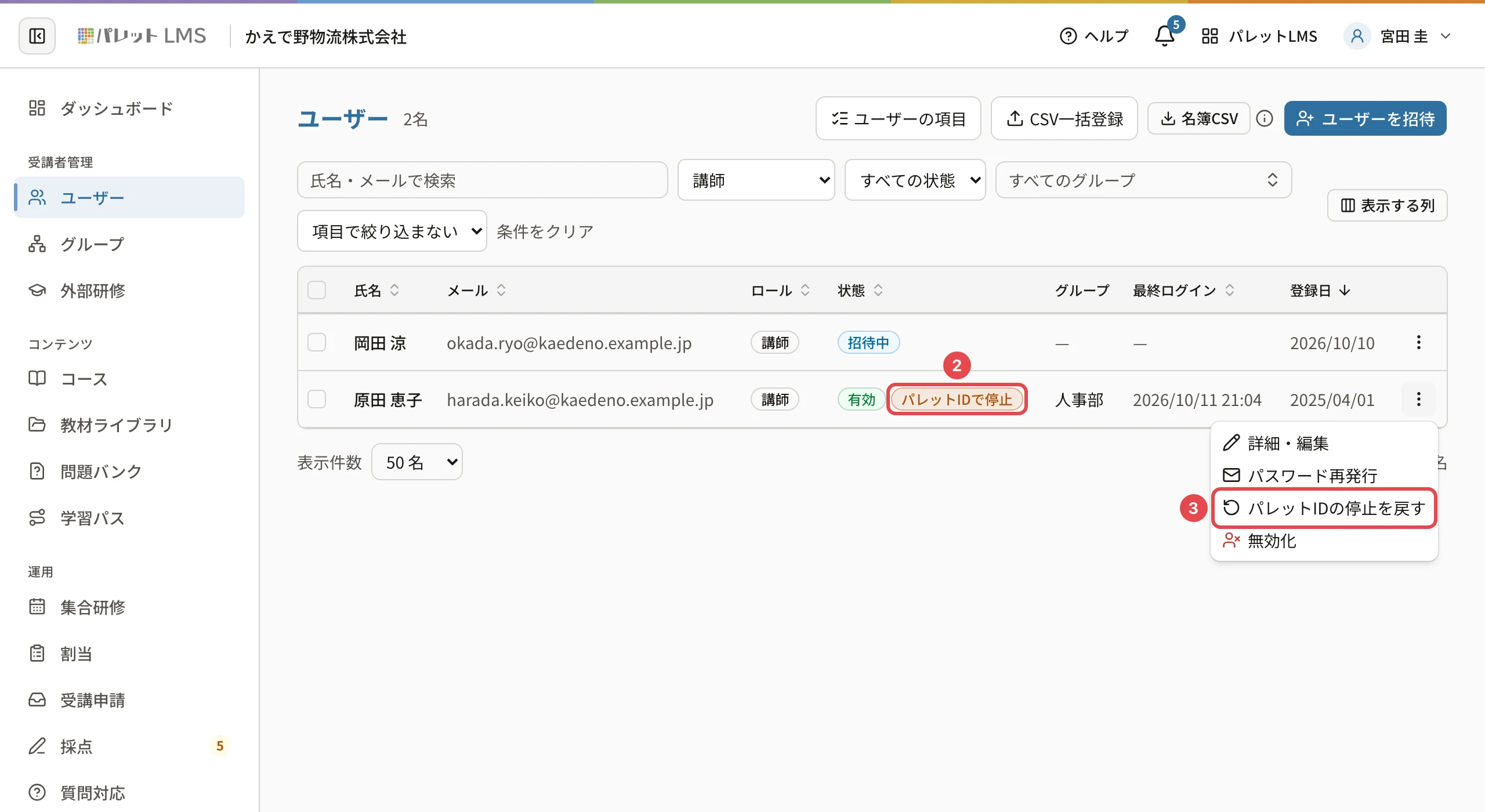Click the user avatar icon for 宮田 圭
The width and height of the screenshot is (1485, 812).
[1357, 36]
